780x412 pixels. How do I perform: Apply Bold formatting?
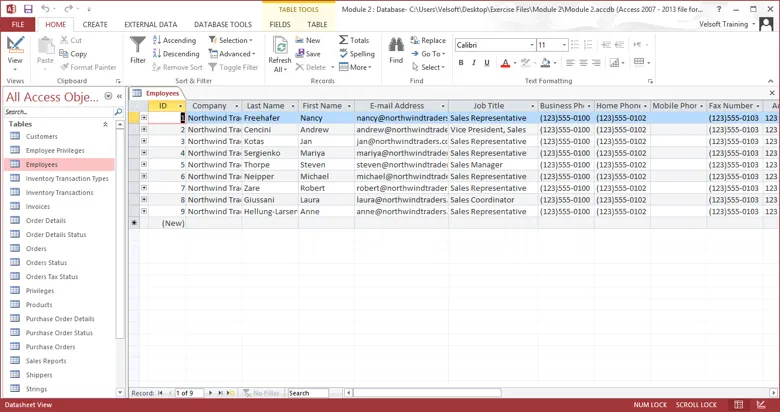461,63
